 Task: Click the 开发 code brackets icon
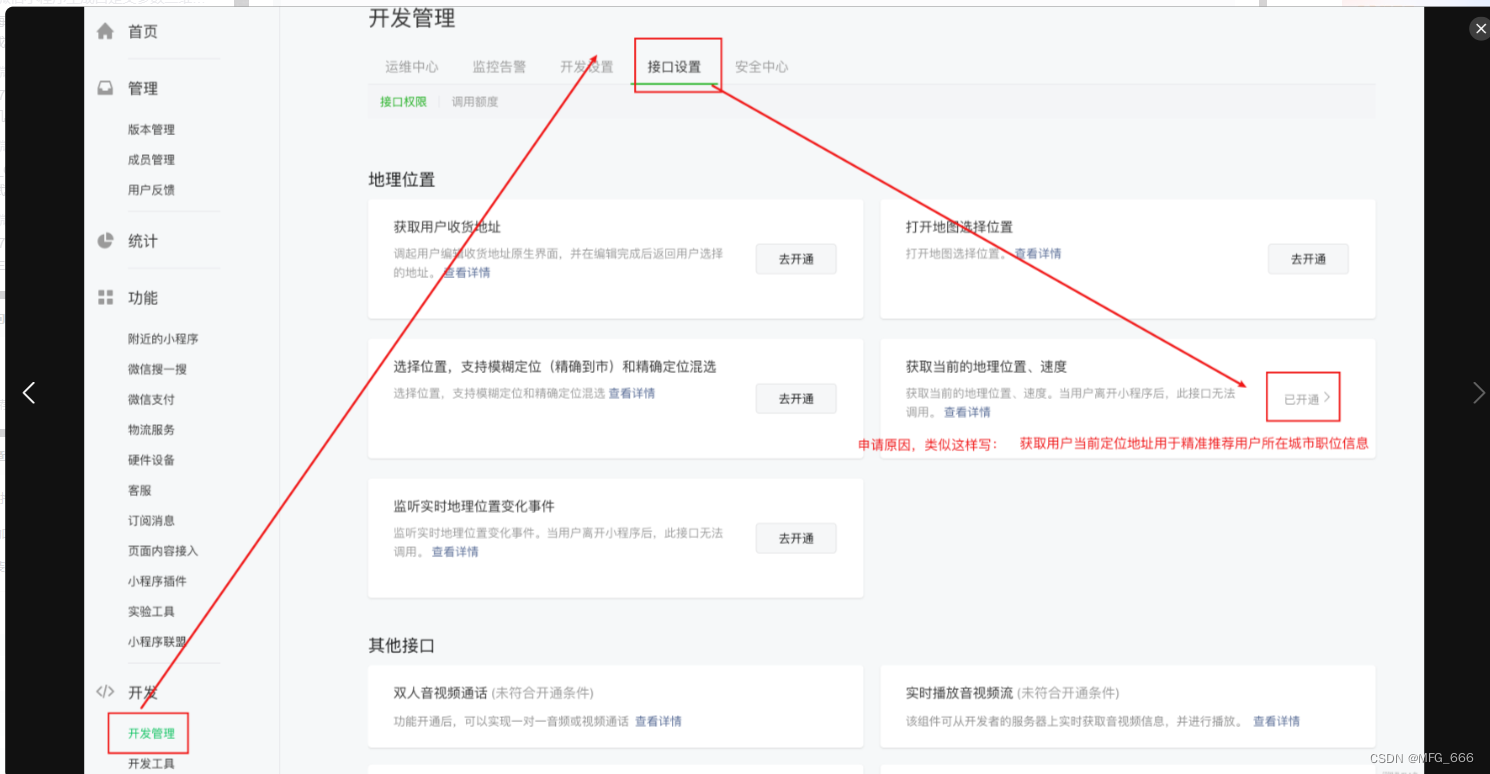(105, 691)
